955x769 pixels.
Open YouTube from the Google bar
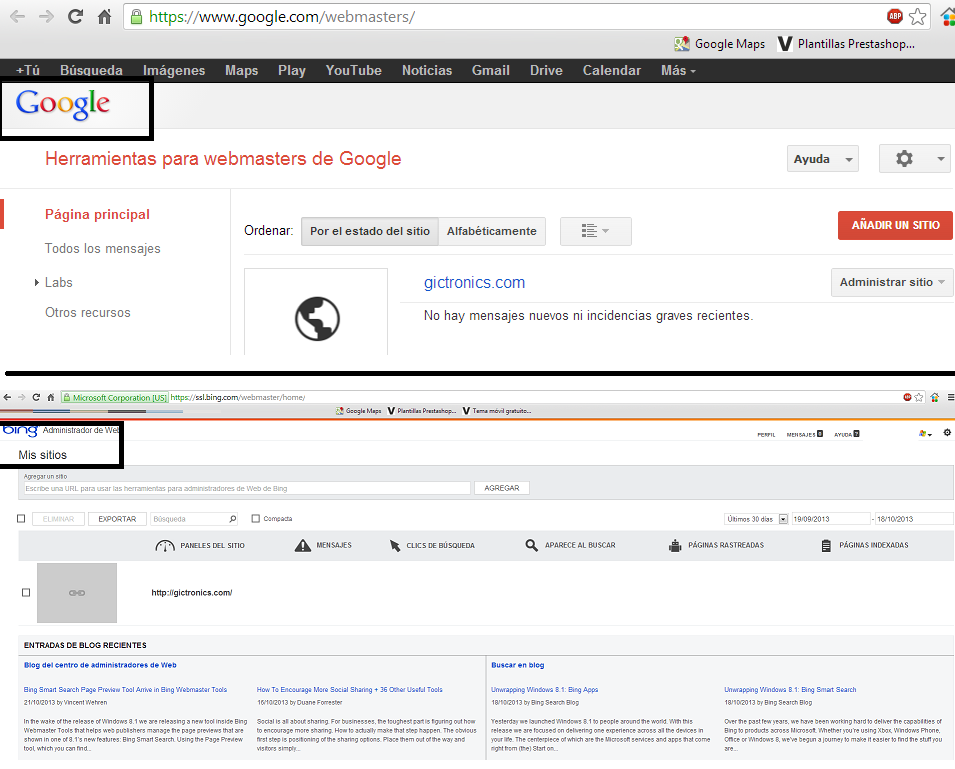(x=353, y=71)
